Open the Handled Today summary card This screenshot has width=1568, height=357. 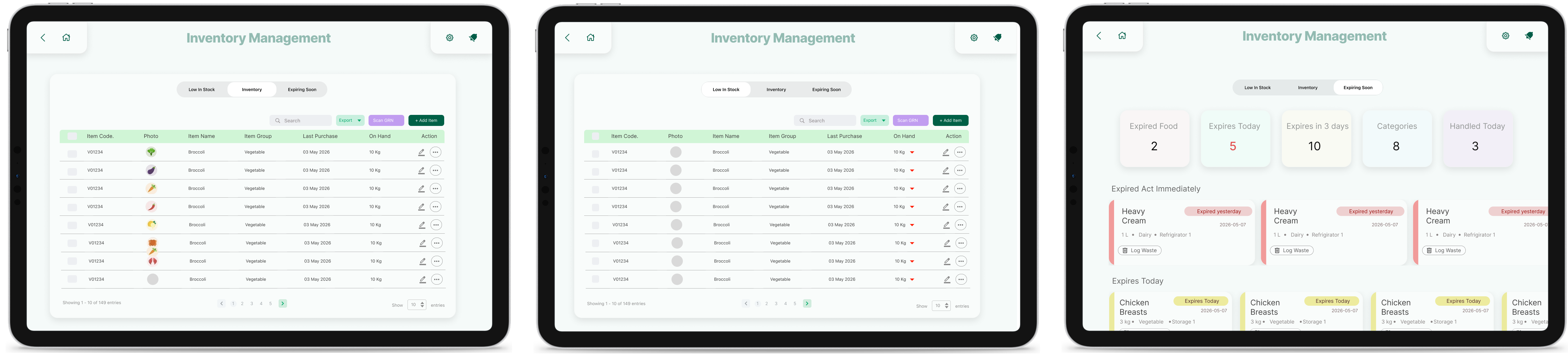(x=1477, y=138)
